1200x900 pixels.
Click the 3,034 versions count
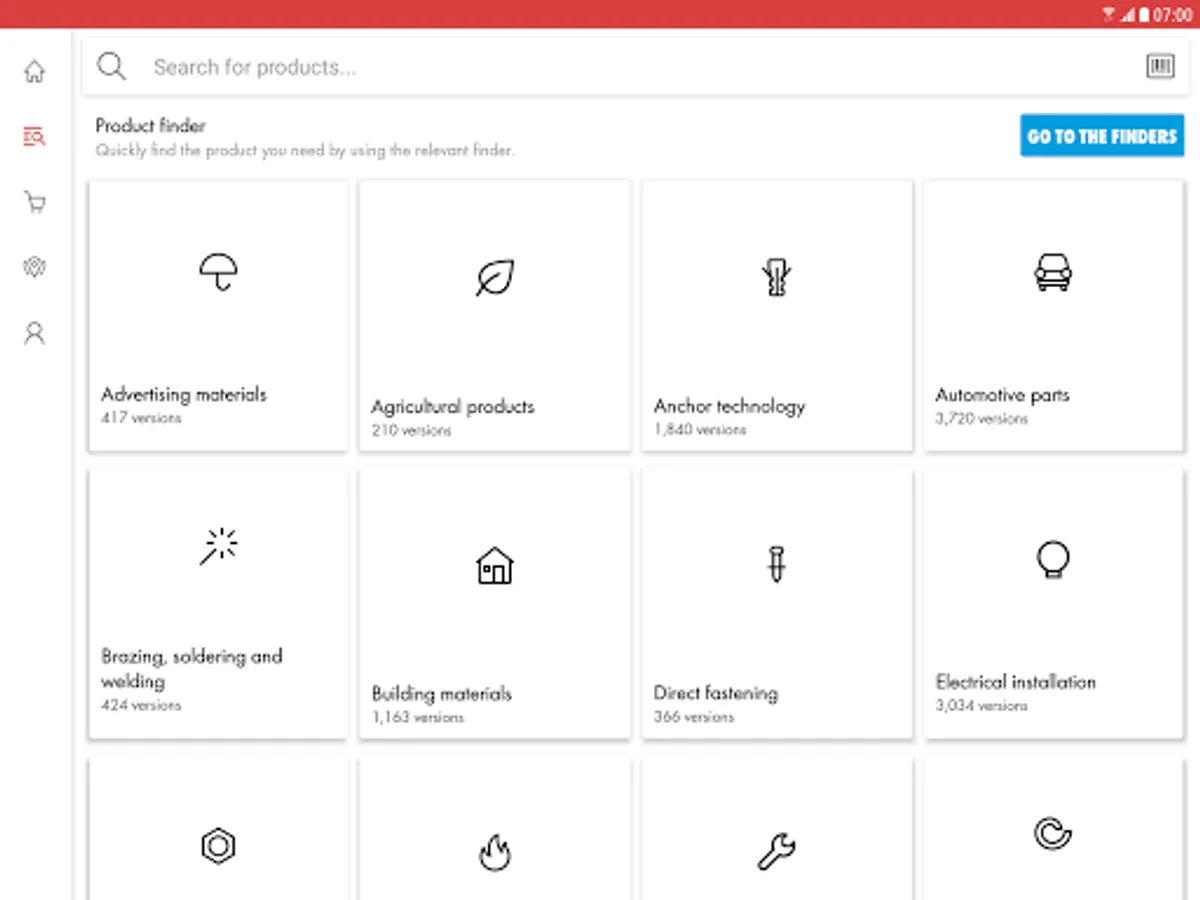point(981,706)
